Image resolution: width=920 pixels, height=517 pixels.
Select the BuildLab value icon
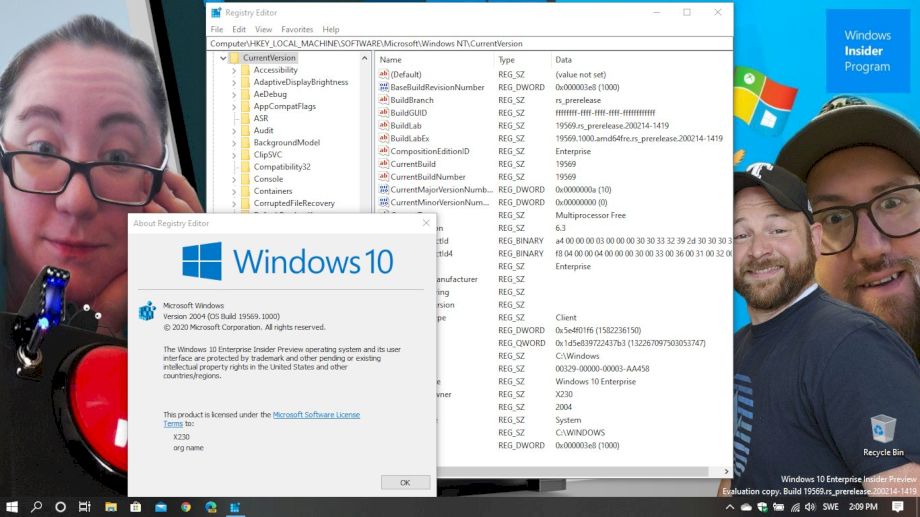[384, 126]
